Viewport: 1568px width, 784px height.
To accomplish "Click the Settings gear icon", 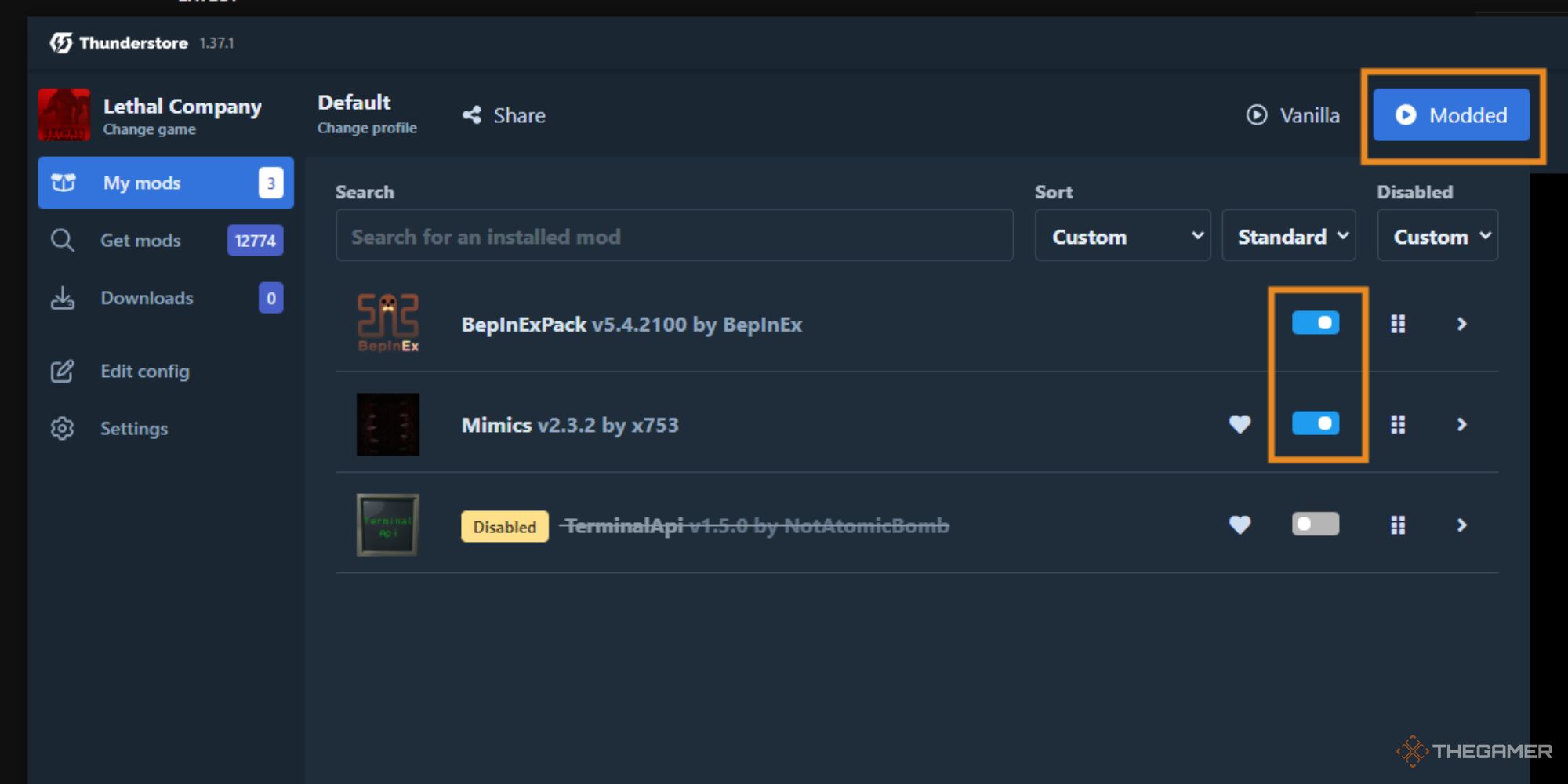I will (62, 428).
